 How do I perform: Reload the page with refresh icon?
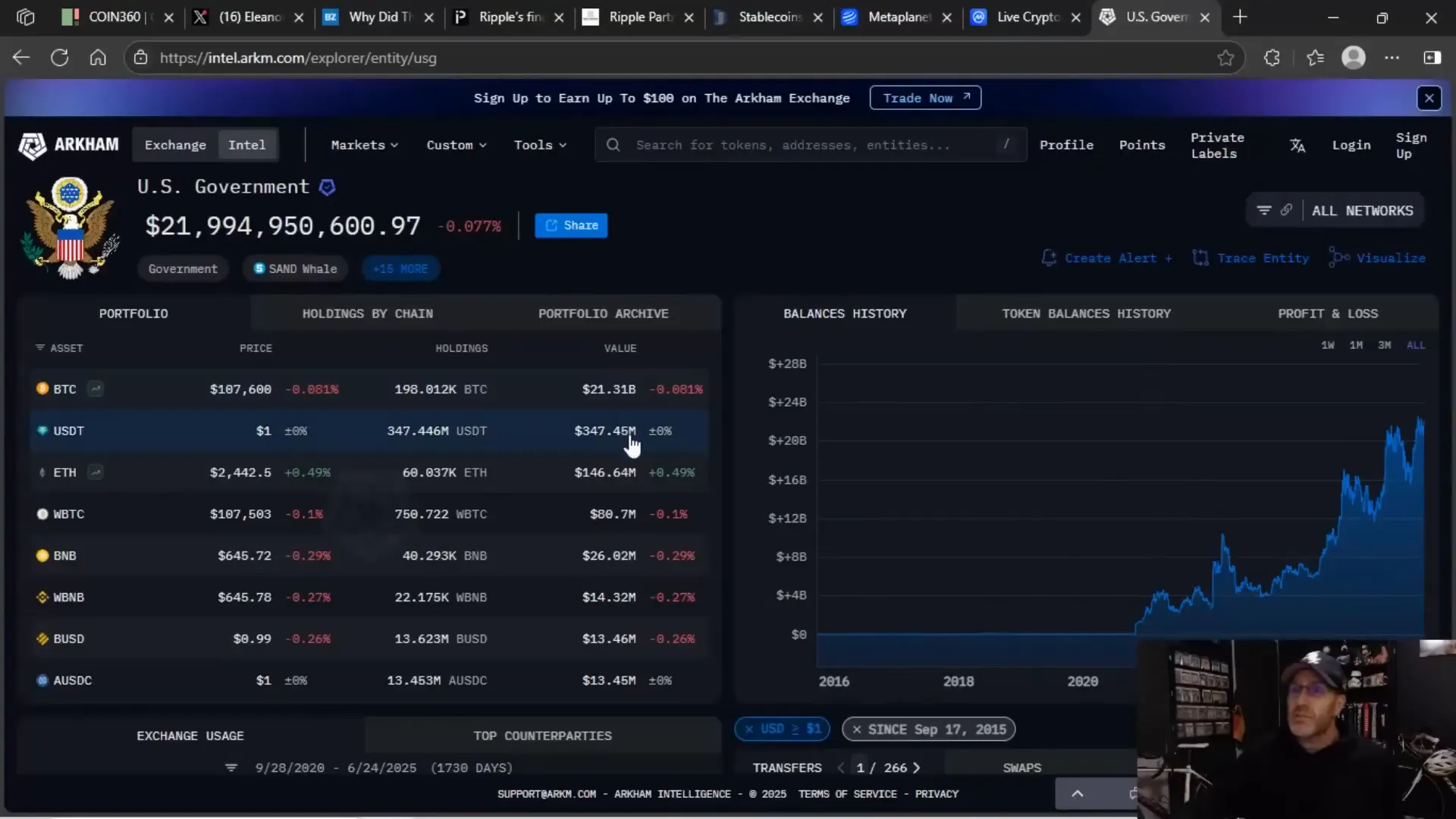pos(59,58)
